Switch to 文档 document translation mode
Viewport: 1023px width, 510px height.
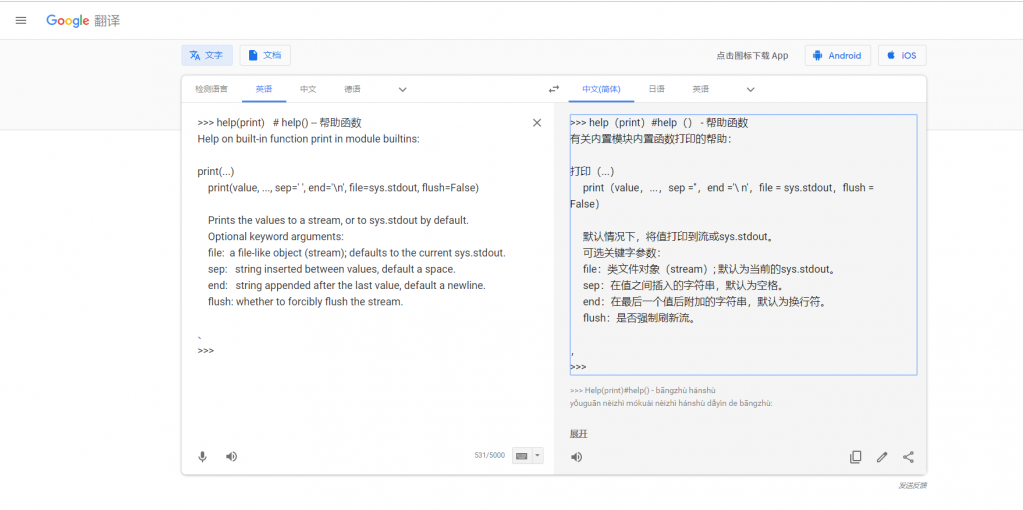click(264, 55)
